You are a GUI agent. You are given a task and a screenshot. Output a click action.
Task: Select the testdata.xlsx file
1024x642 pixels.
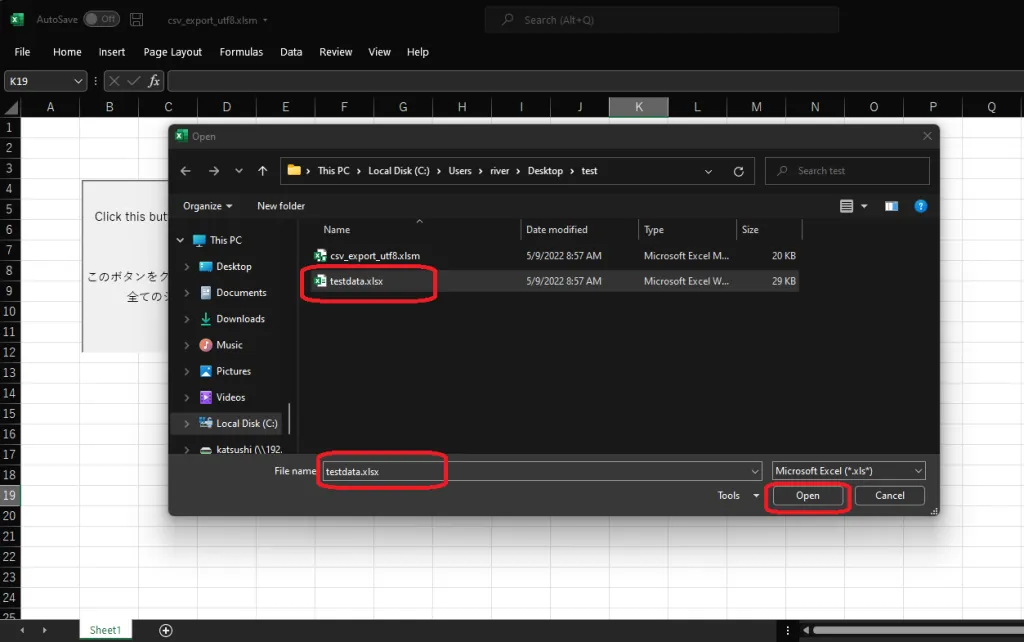click(356, 282)
